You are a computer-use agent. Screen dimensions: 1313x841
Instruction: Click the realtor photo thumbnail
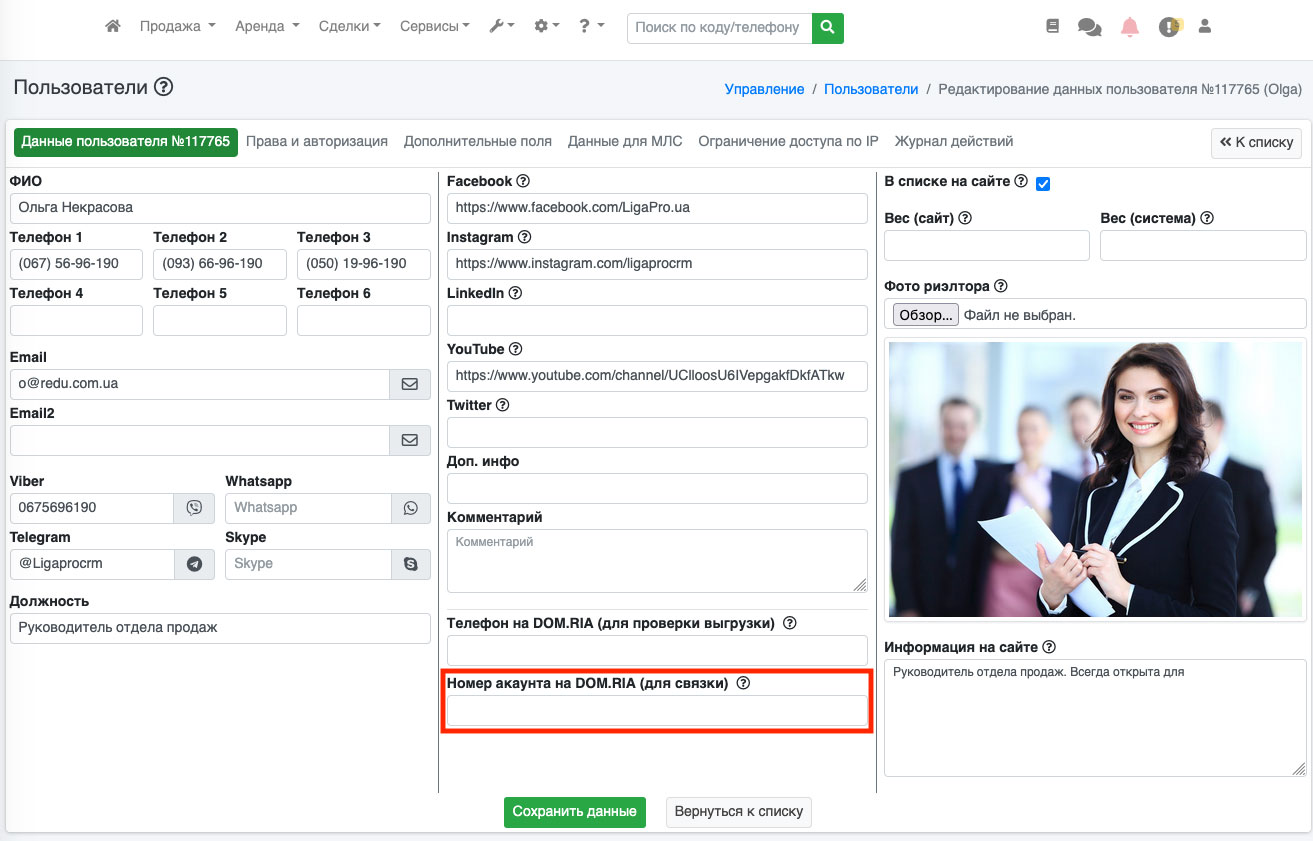[x=1095, y=480]
